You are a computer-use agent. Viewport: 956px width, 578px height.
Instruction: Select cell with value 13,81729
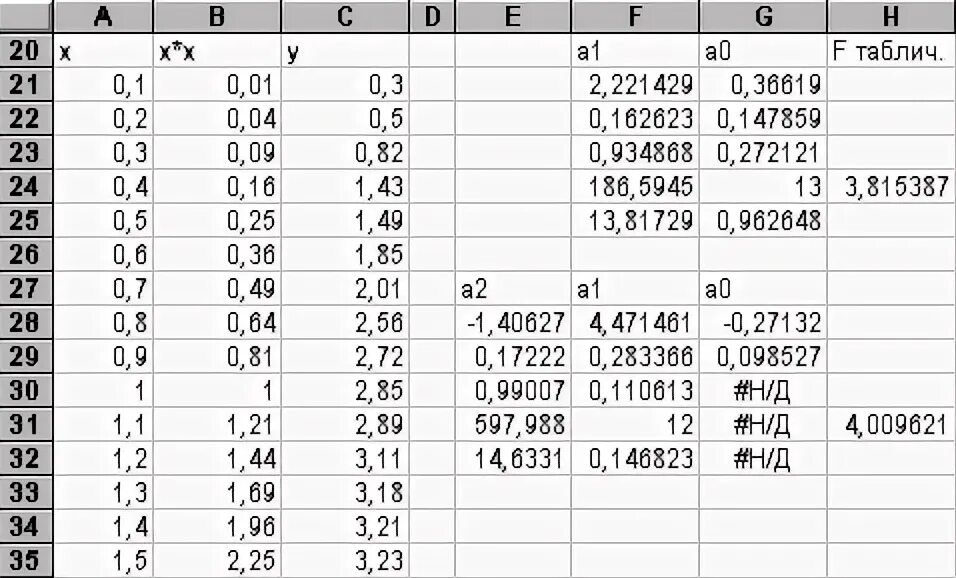pyautogui.click(x=635, y=221)
